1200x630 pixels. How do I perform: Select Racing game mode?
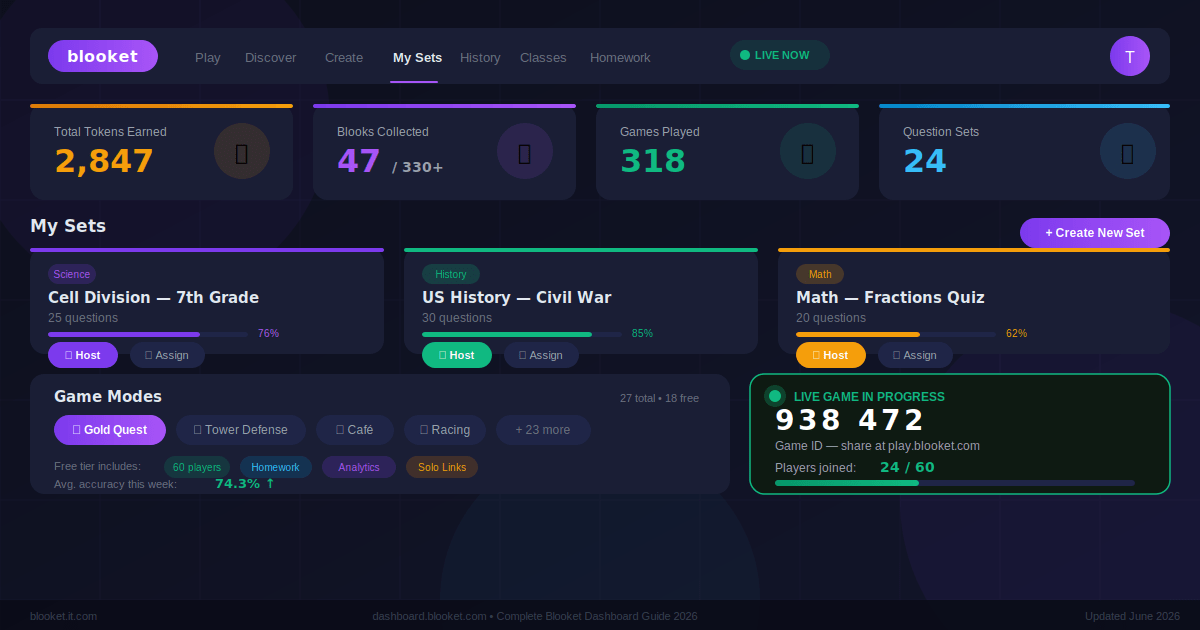(445, 430)
